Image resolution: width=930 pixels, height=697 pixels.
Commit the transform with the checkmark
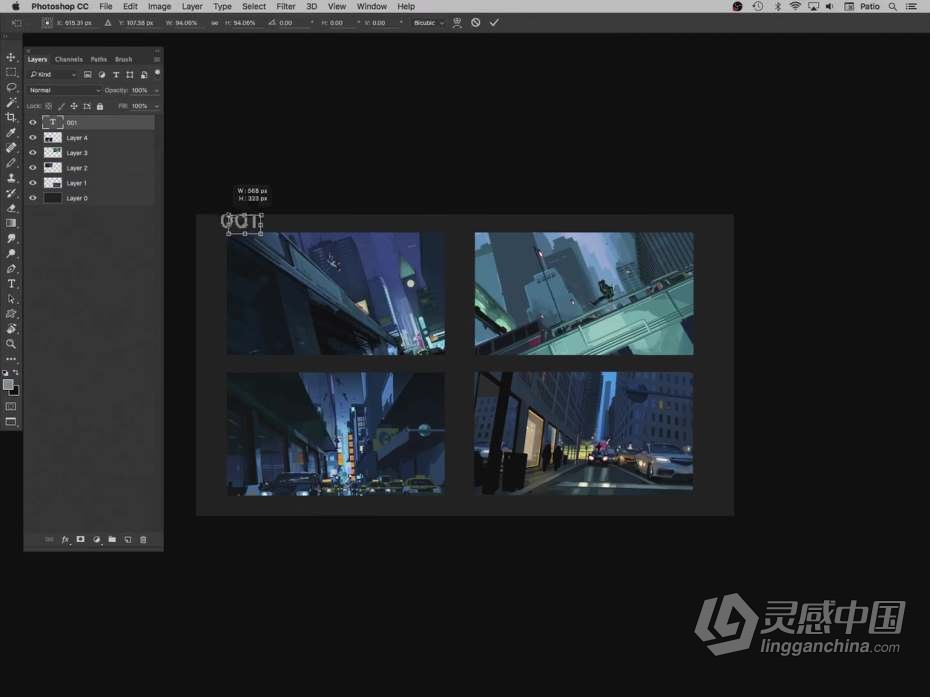(494, 22)
